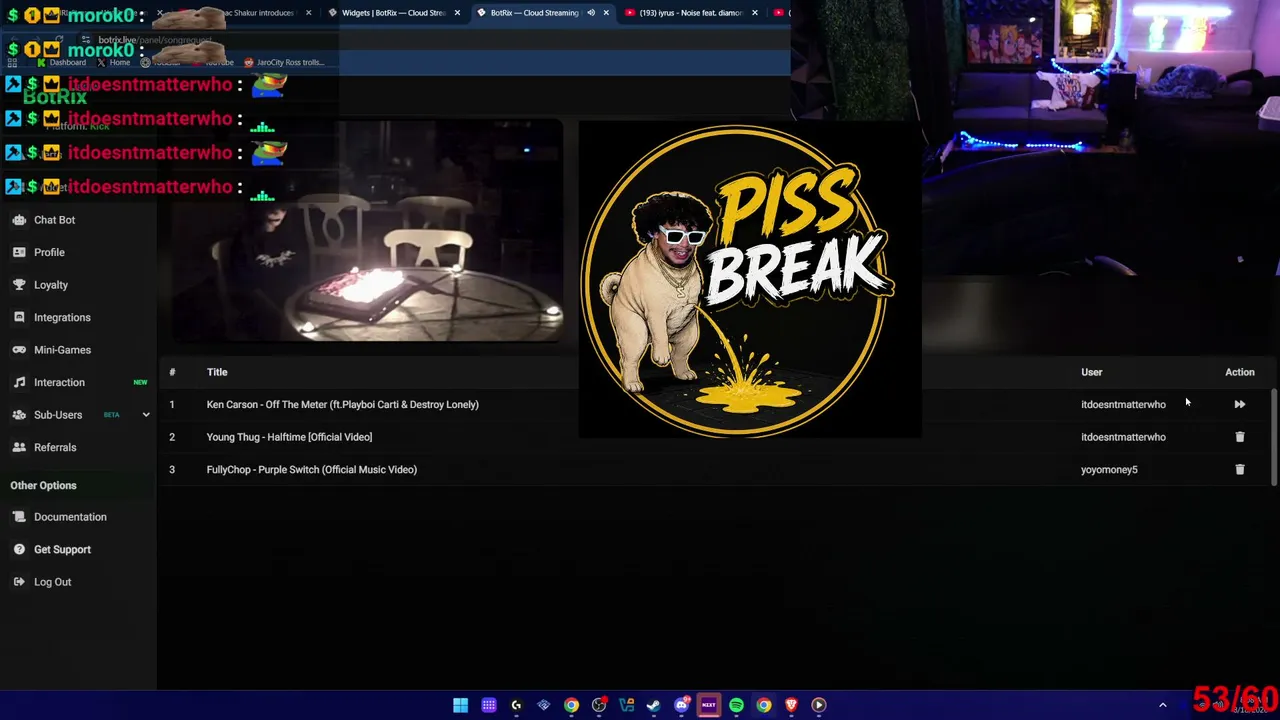Click the Documentation book icon

[19, 517]
